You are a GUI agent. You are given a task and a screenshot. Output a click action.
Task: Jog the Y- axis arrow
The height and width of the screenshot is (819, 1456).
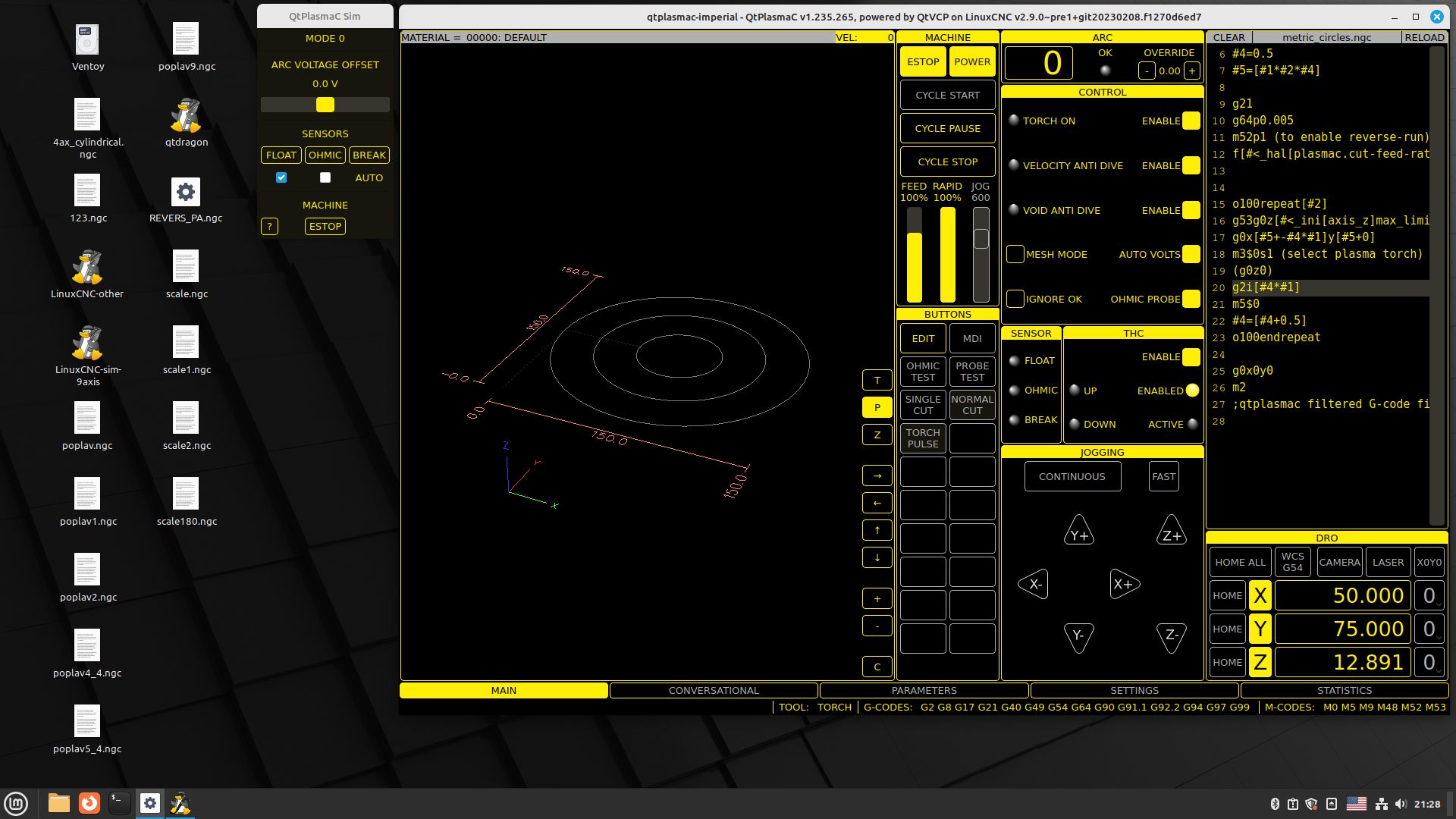click(1078, 637)
